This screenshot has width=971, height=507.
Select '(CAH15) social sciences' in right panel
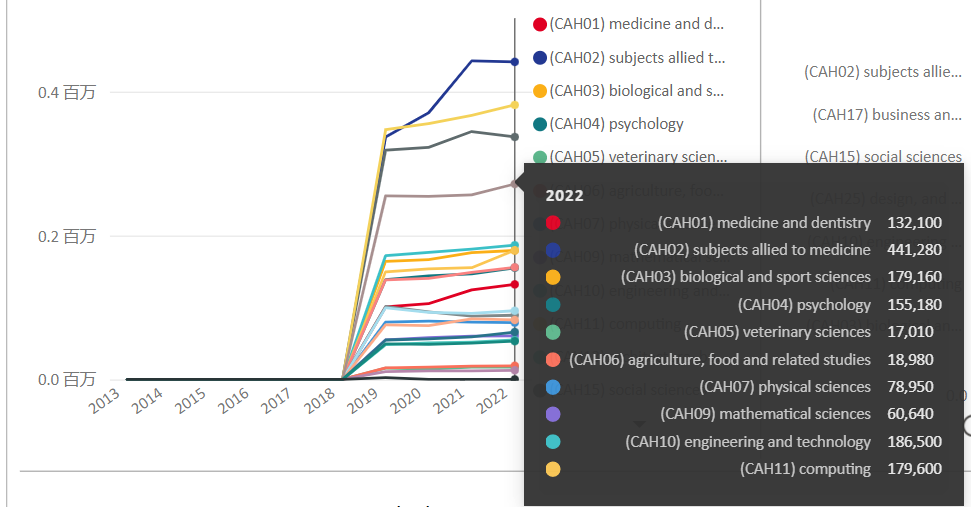[x=883, y=157]
